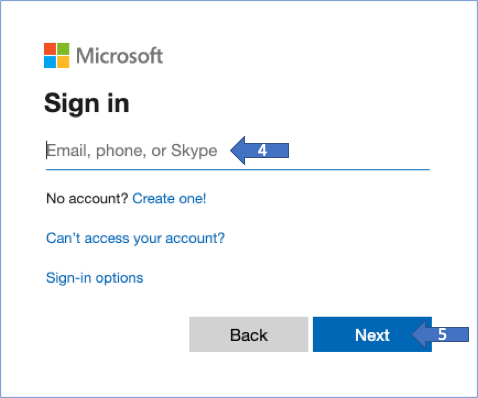Click the yellow square of Microsoft logo
The height and width of the screenshot is (398, 478).
tap(63, 62)
